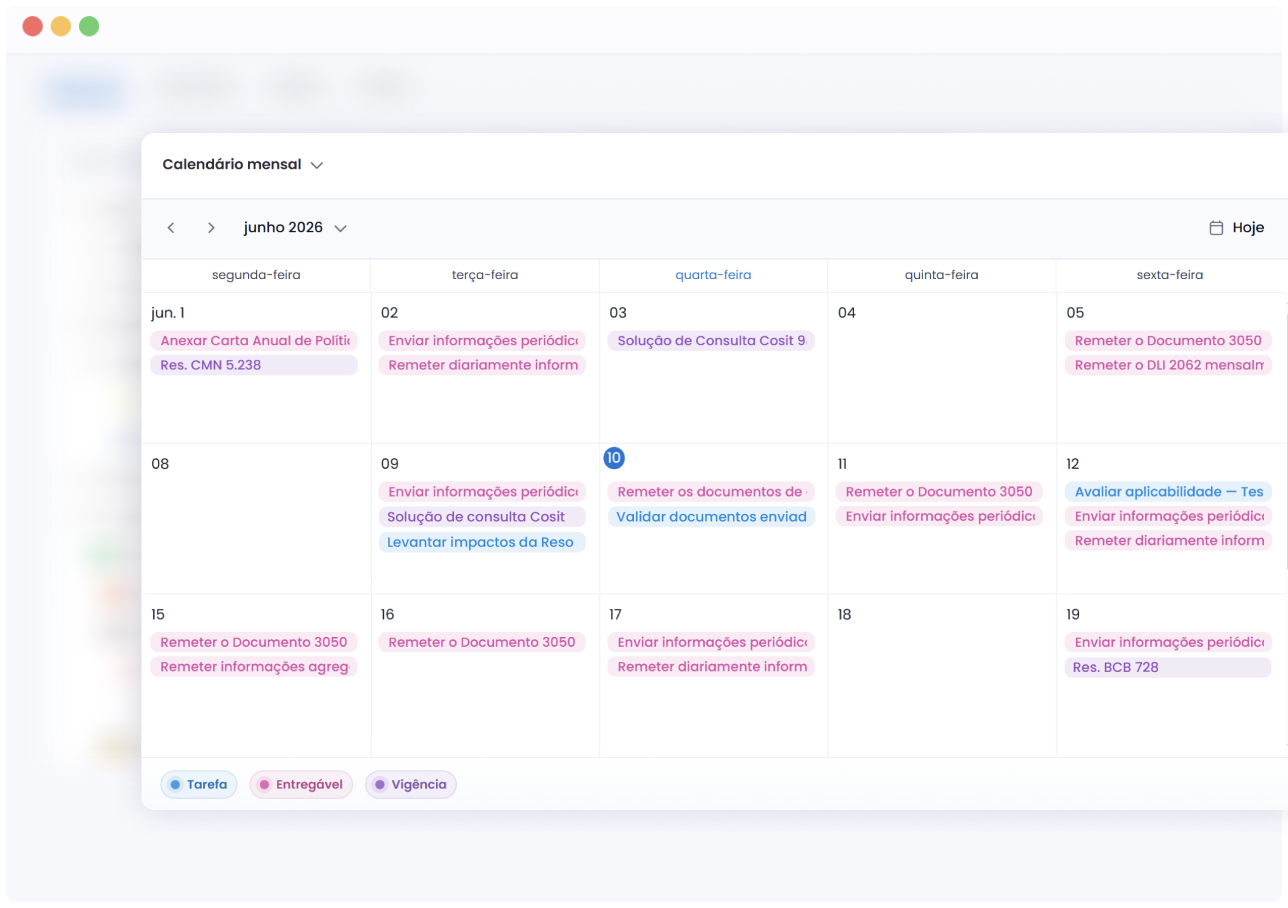Screen dimensions: 1288x908
Task: Open Enviar informações periódic on day 17
Action: (x=711, y=642)
